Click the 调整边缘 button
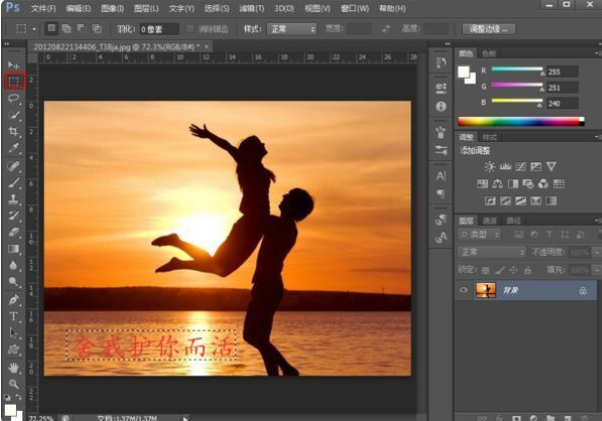 tap(490, 29)
